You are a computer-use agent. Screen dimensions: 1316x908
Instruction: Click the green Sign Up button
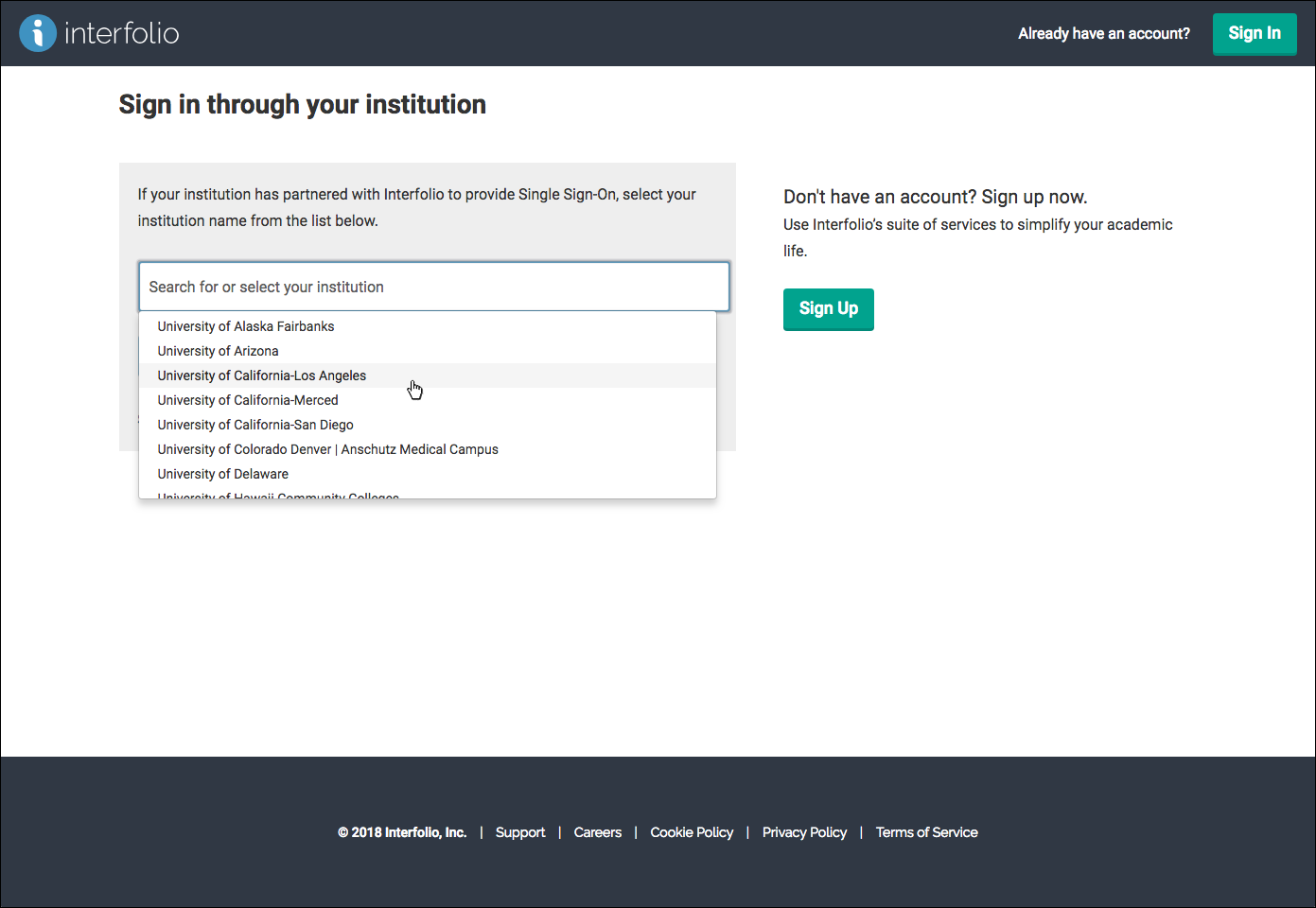click(x=829, y=309)
